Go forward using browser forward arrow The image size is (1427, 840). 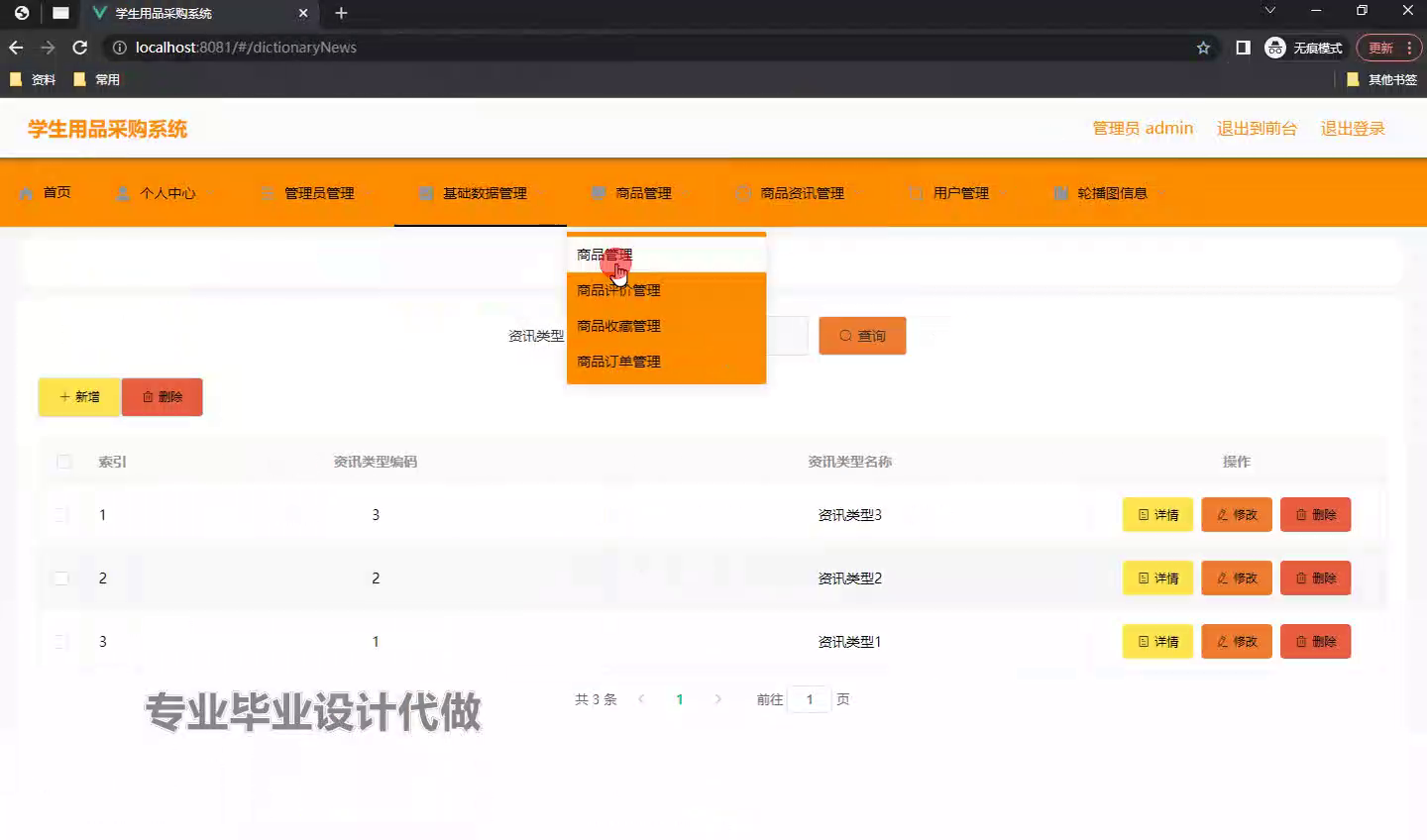pyautogui.click(x=48, y=48)
